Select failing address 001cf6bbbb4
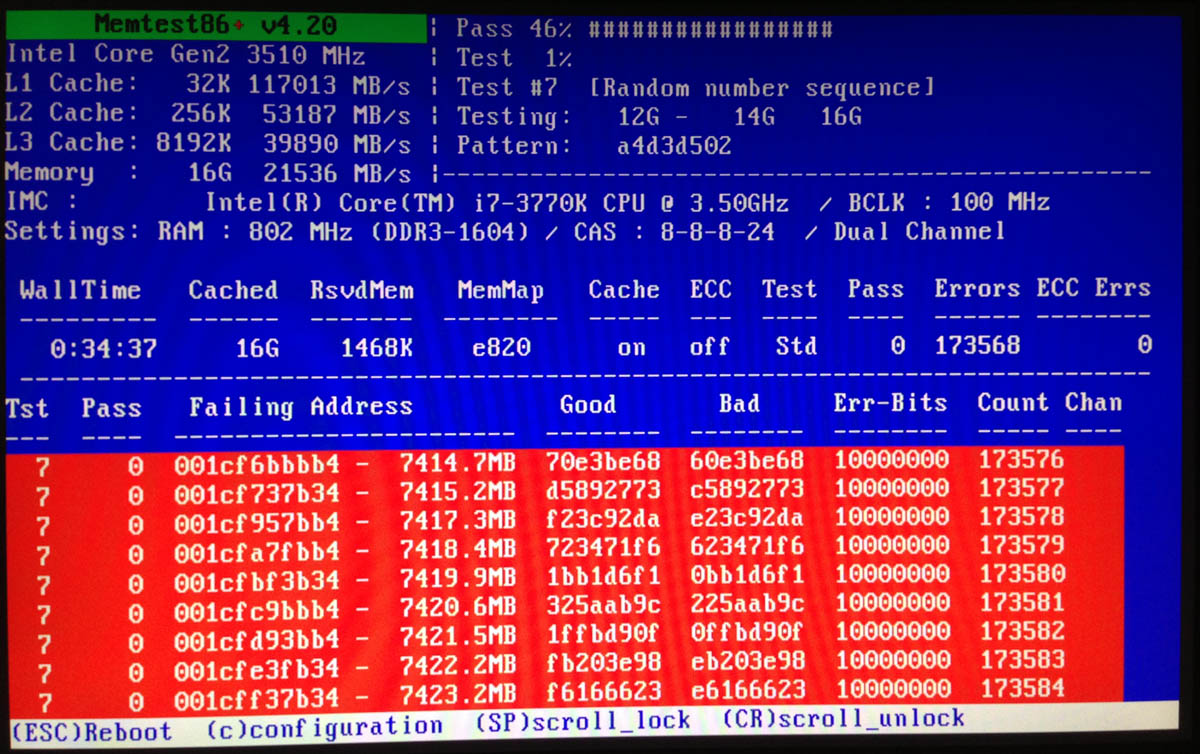1200x754 pixels. pyautogui.click(x=257, y=465)
